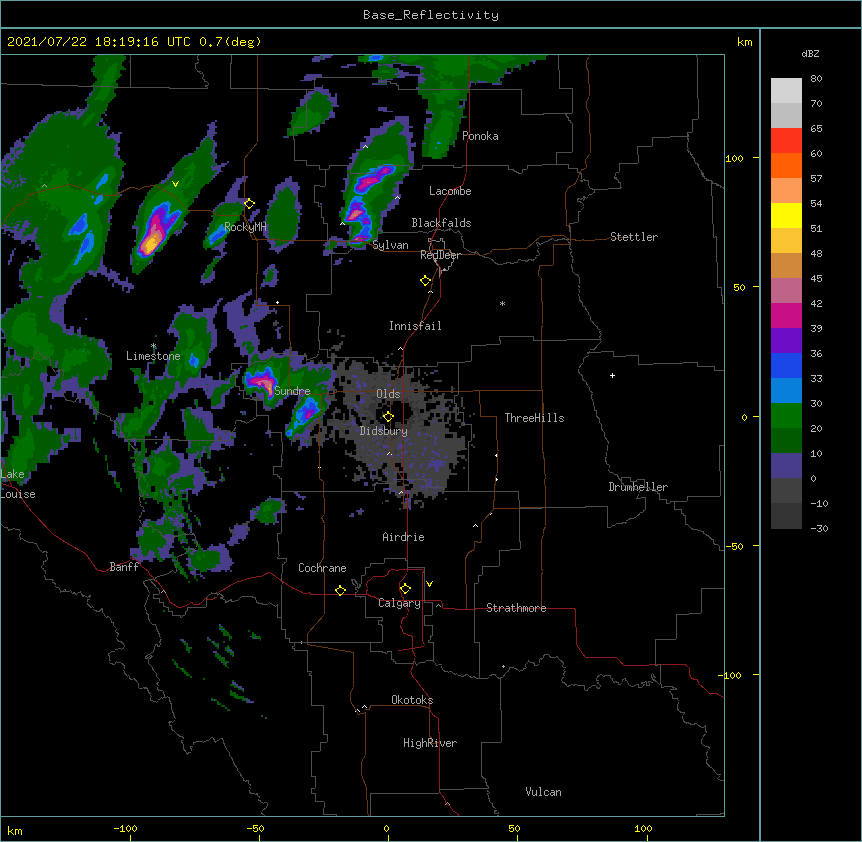Click the Ponoka label
Viewport: 862px width, 842px height.
coord(480,136)
